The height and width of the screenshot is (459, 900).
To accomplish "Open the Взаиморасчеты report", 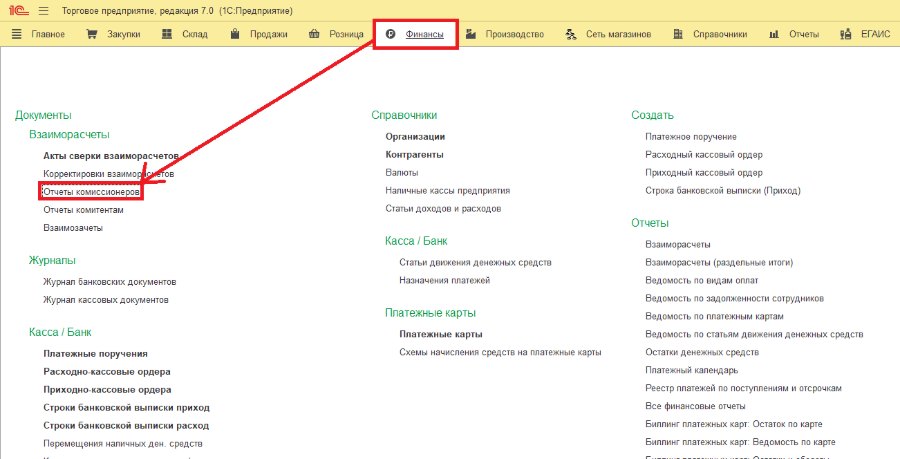I will [678, 244].
